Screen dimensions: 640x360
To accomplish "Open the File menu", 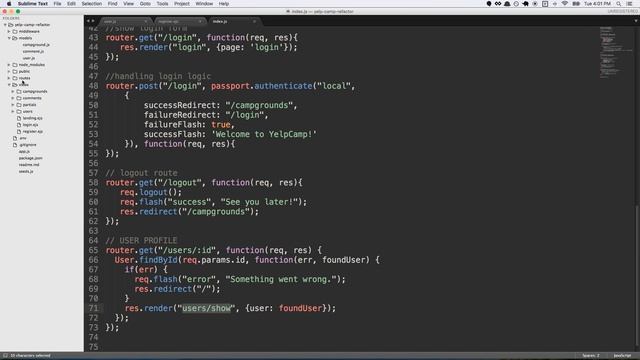I will point(57,4).
